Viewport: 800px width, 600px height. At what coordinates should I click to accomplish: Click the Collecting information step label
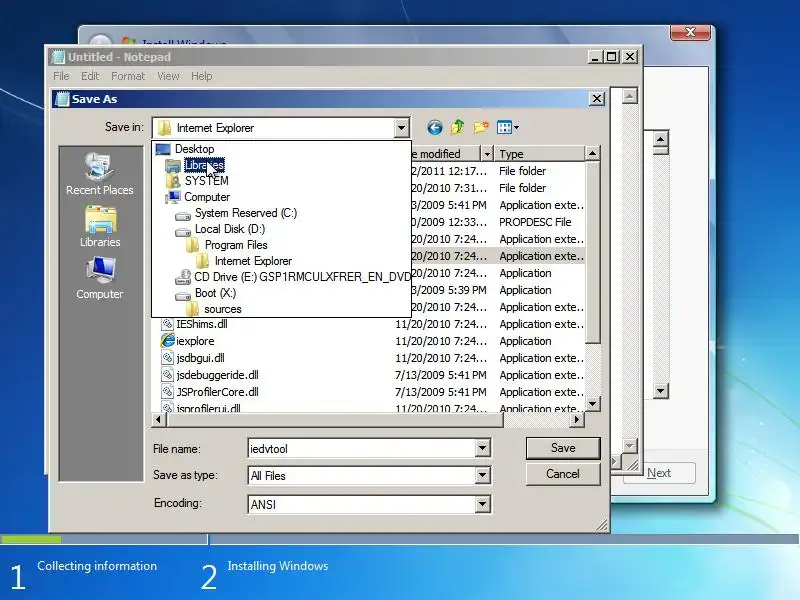[x=97, y=566]
